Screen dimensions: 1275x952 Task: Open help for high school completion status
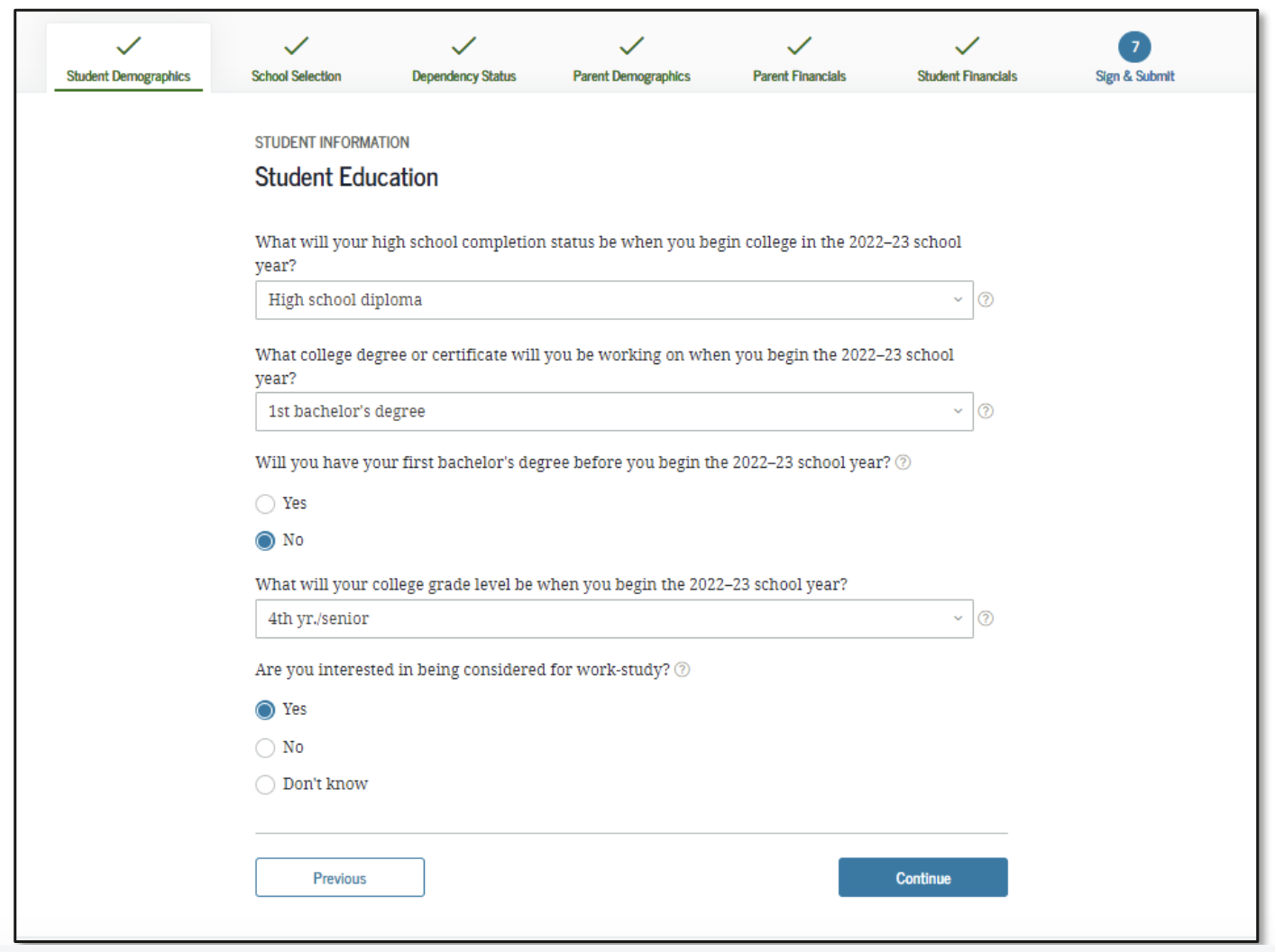coord(986,299)
